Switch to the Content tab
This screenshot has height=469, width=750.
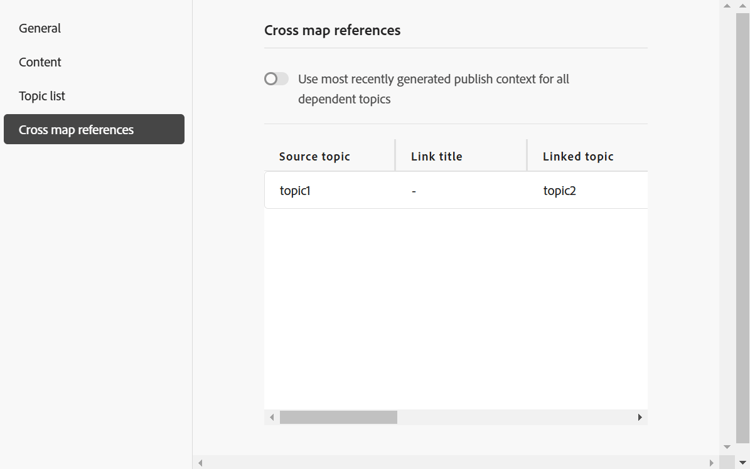pos(40,62)
